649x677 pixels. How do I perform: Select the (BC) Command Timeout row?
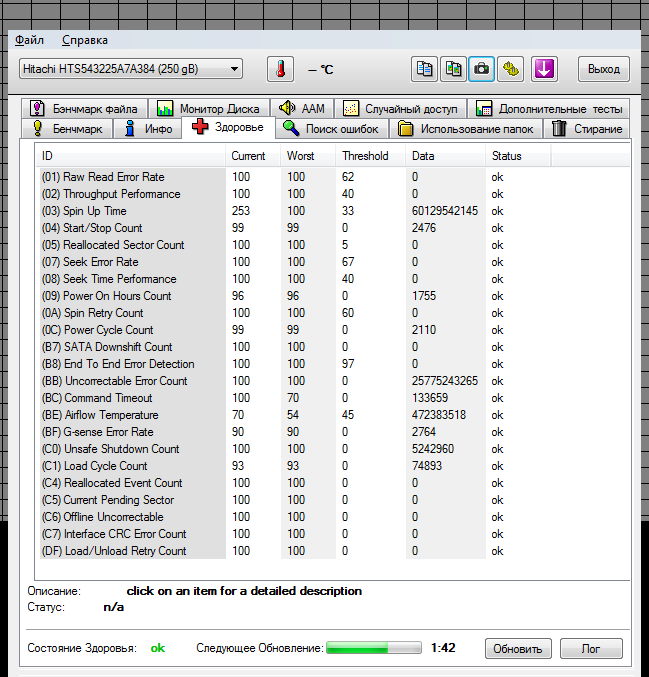tap(294, 398)
